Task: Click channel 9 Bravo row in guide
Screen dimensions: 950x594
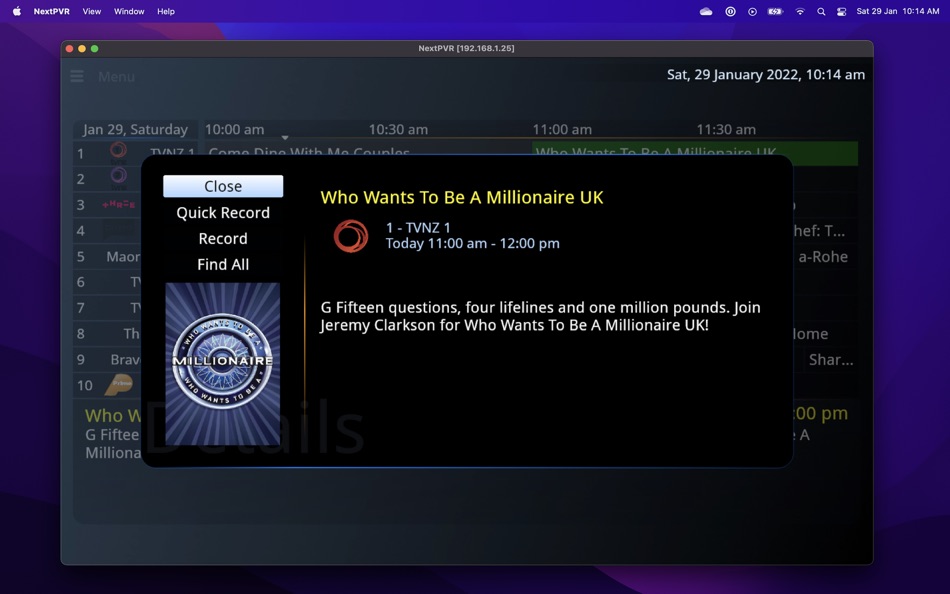Action: pos(107,359)
